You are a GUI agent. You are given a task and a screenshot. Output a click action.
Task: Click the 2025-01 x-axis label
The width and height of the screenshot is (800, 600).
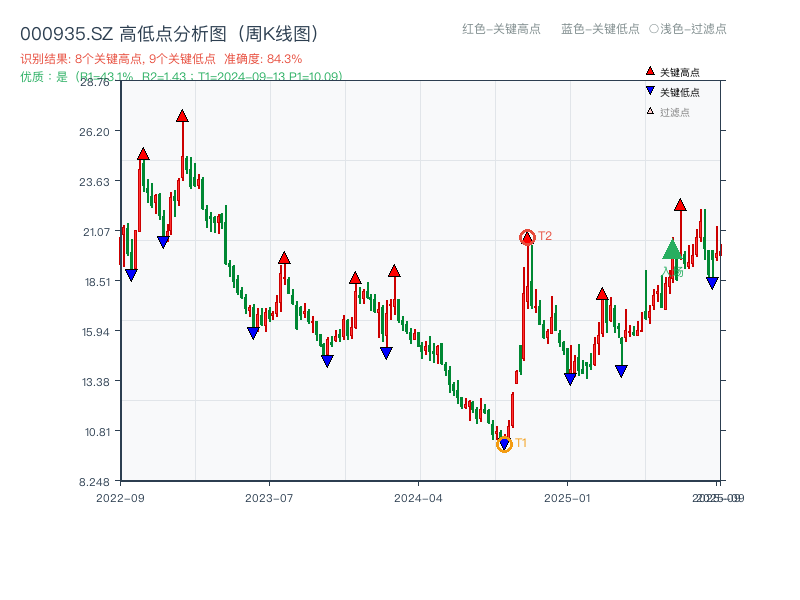coord(567,498)
